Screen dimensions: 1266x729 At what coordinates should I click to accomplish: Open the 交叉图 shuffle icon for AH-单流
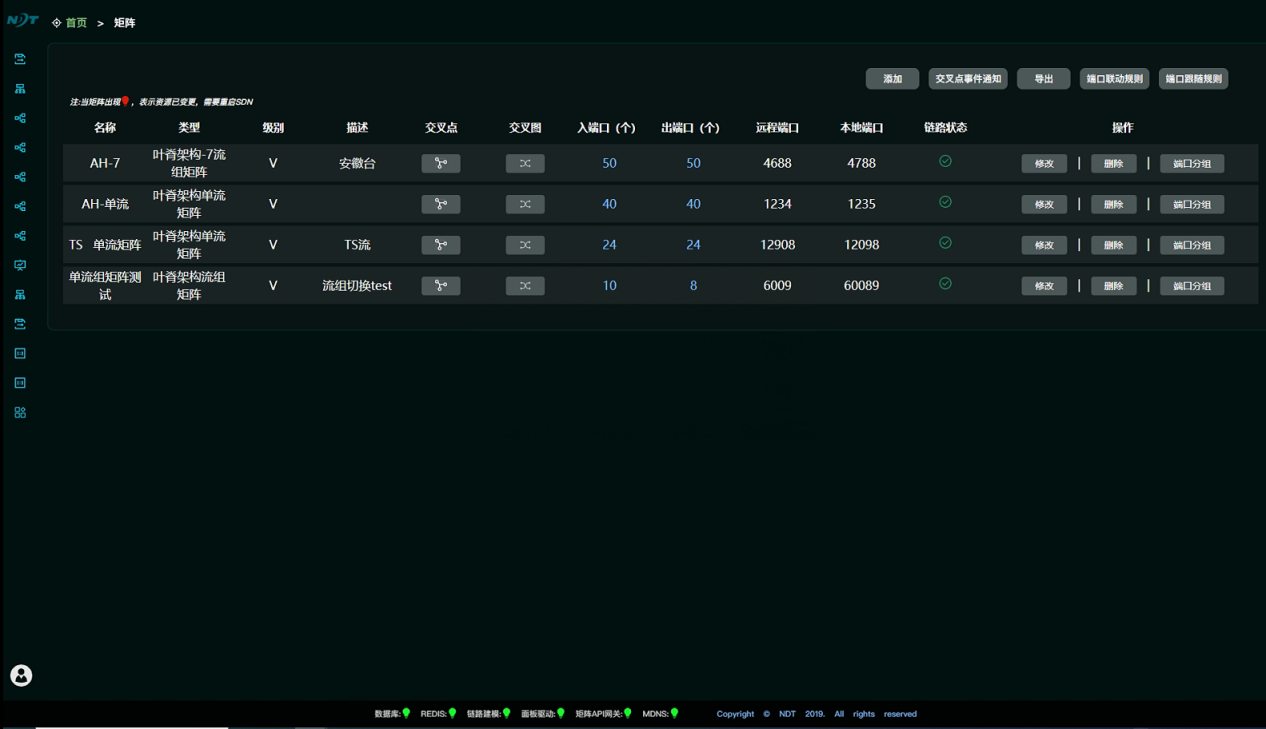tap(525, 204)
